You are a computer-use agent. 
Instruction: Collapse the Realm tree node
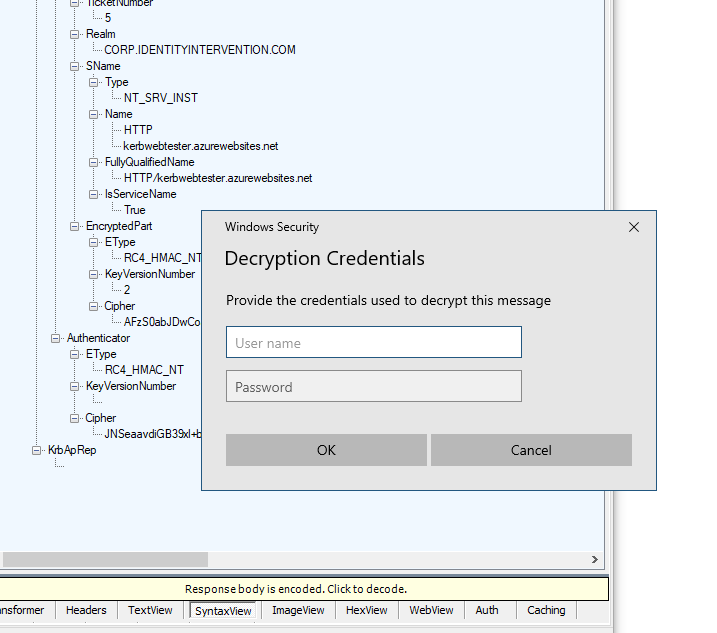pos(75,34)
